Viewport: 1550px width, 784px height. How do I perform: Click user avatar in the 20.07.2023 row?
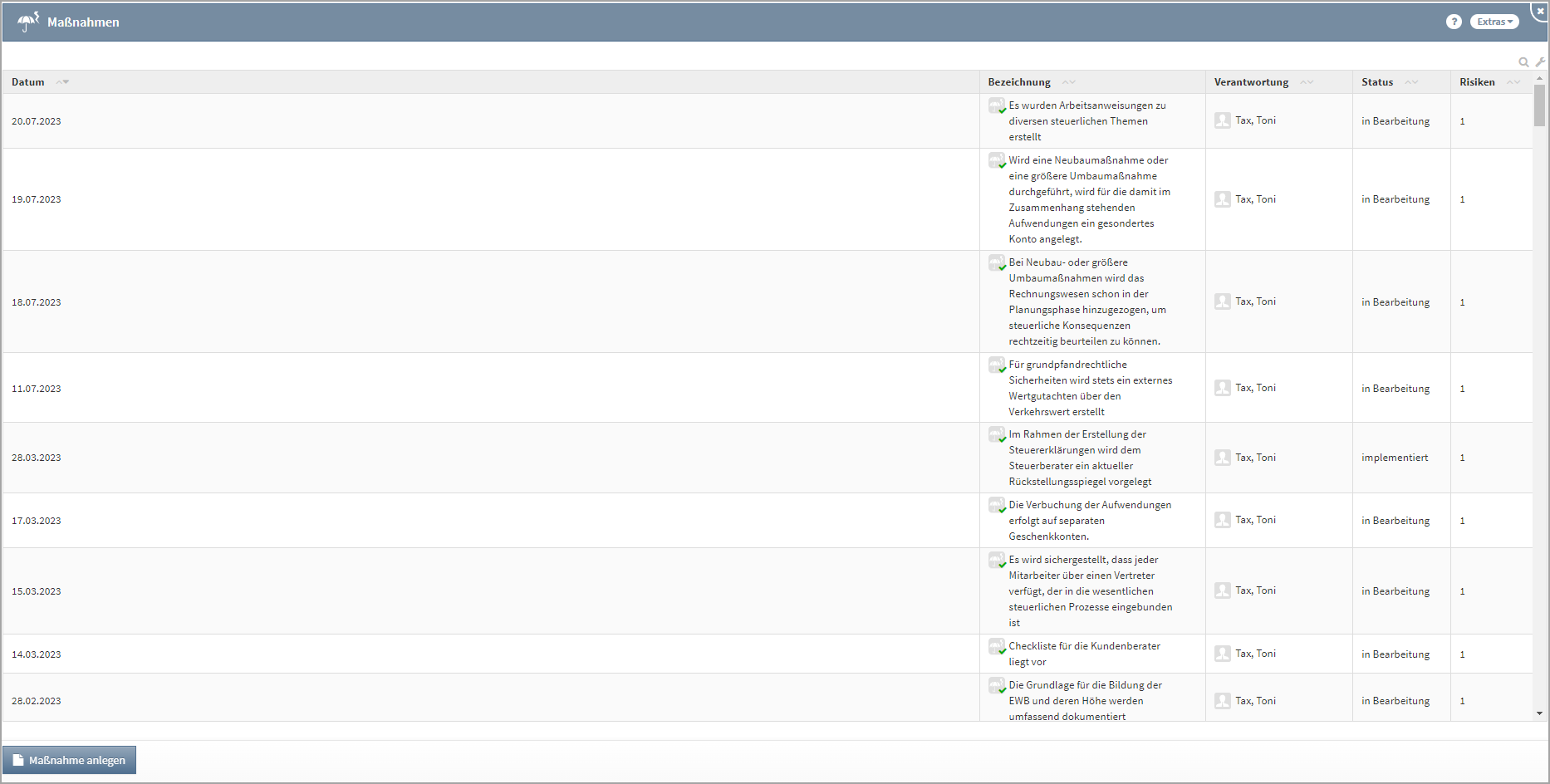point(1223,120)
